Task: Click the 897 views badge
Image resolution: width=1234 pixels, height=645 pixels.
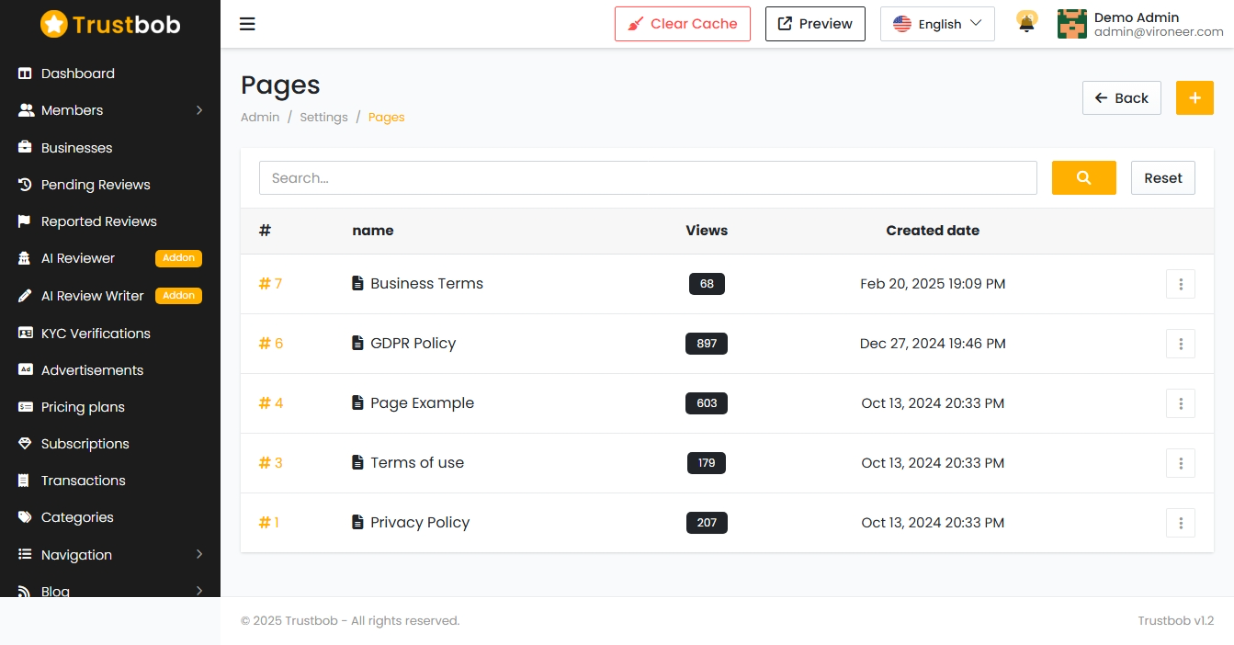Action: tap(707, 343)
